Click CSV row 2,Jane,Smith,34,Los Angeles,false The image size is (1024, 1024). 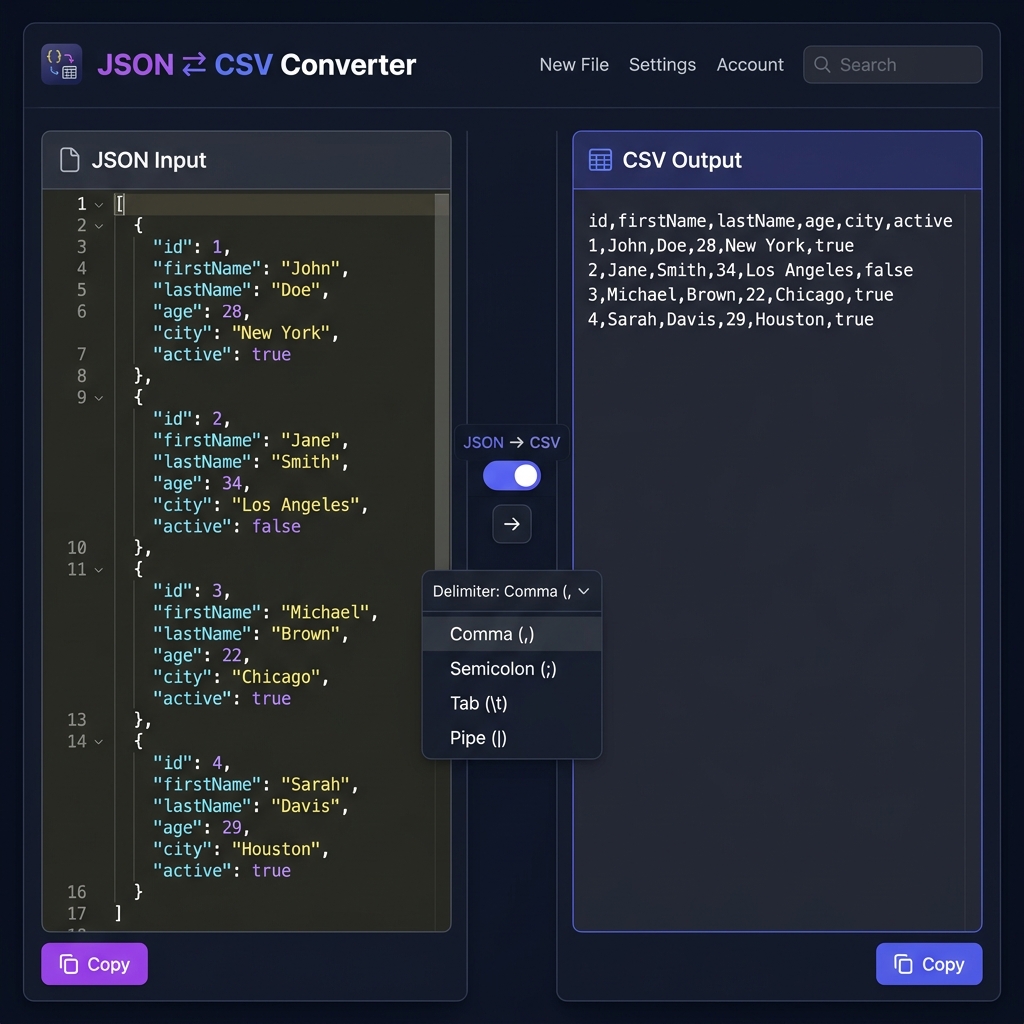coord(750,270)
